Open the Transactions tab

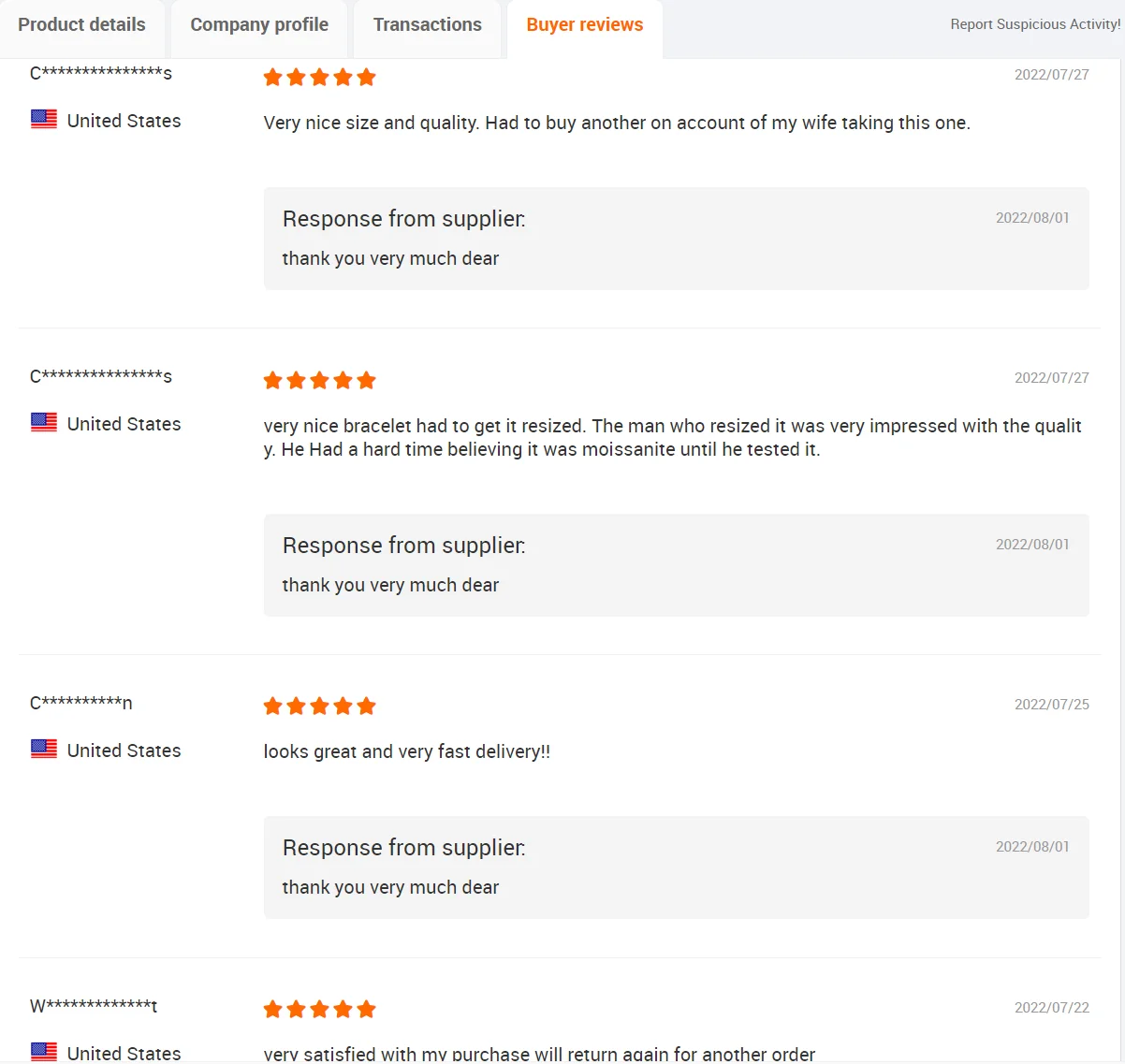427,25
